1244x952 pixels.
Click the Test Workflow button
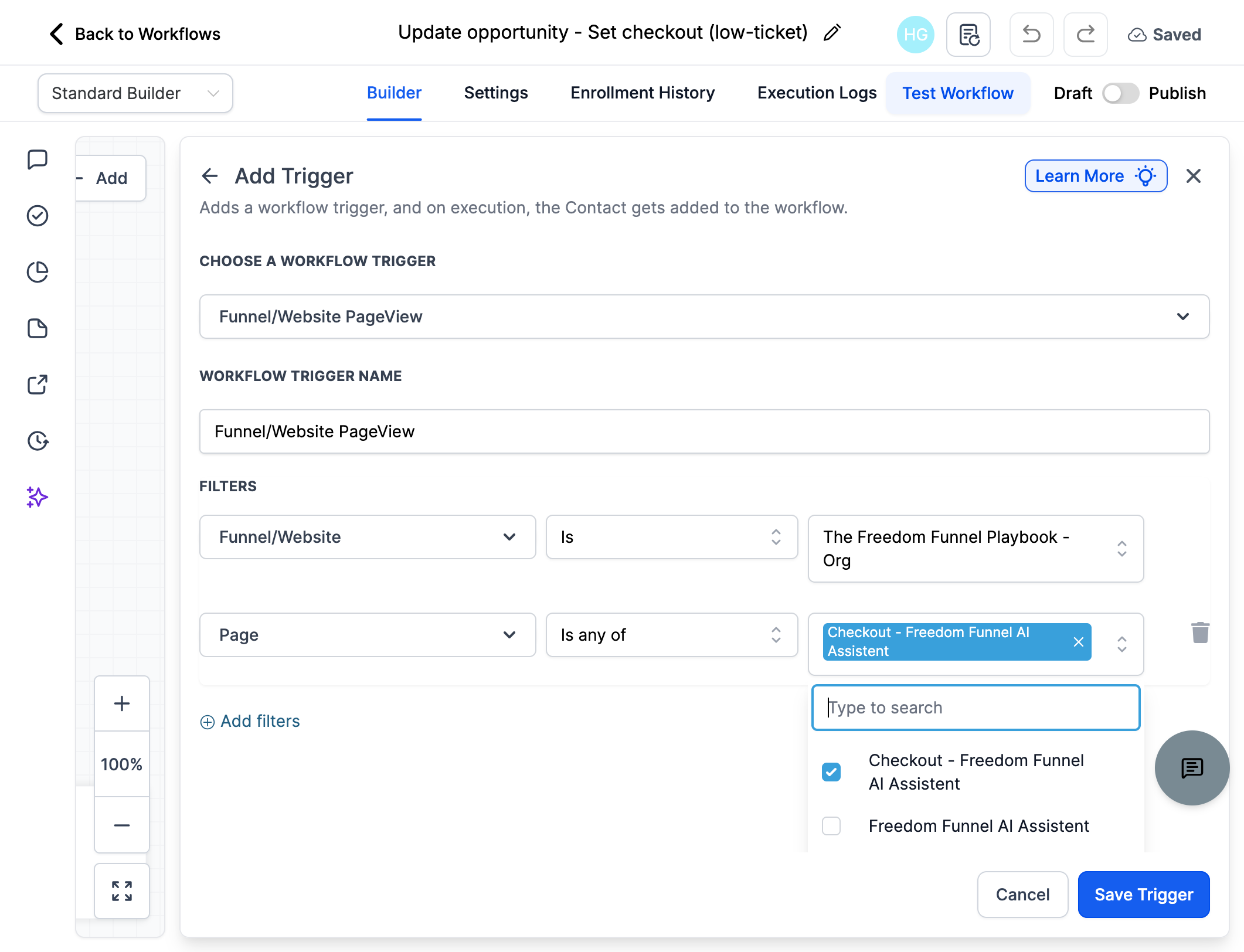tap(958, 93)
